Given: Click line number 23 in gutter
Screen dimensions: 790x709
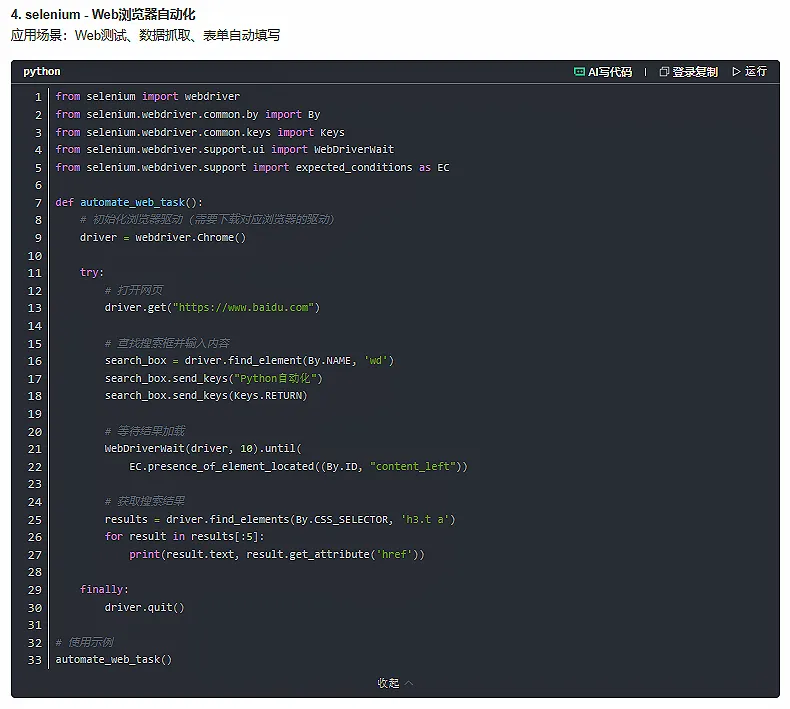Looking at the screenshot, I should pos(34,484).
